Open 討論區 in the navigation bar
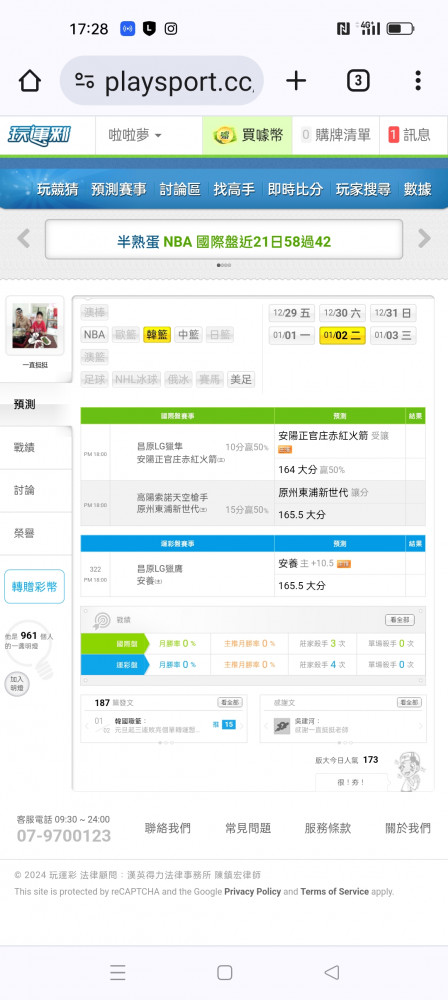Screen dimensions: 448x1000 [x=180, y=189]
